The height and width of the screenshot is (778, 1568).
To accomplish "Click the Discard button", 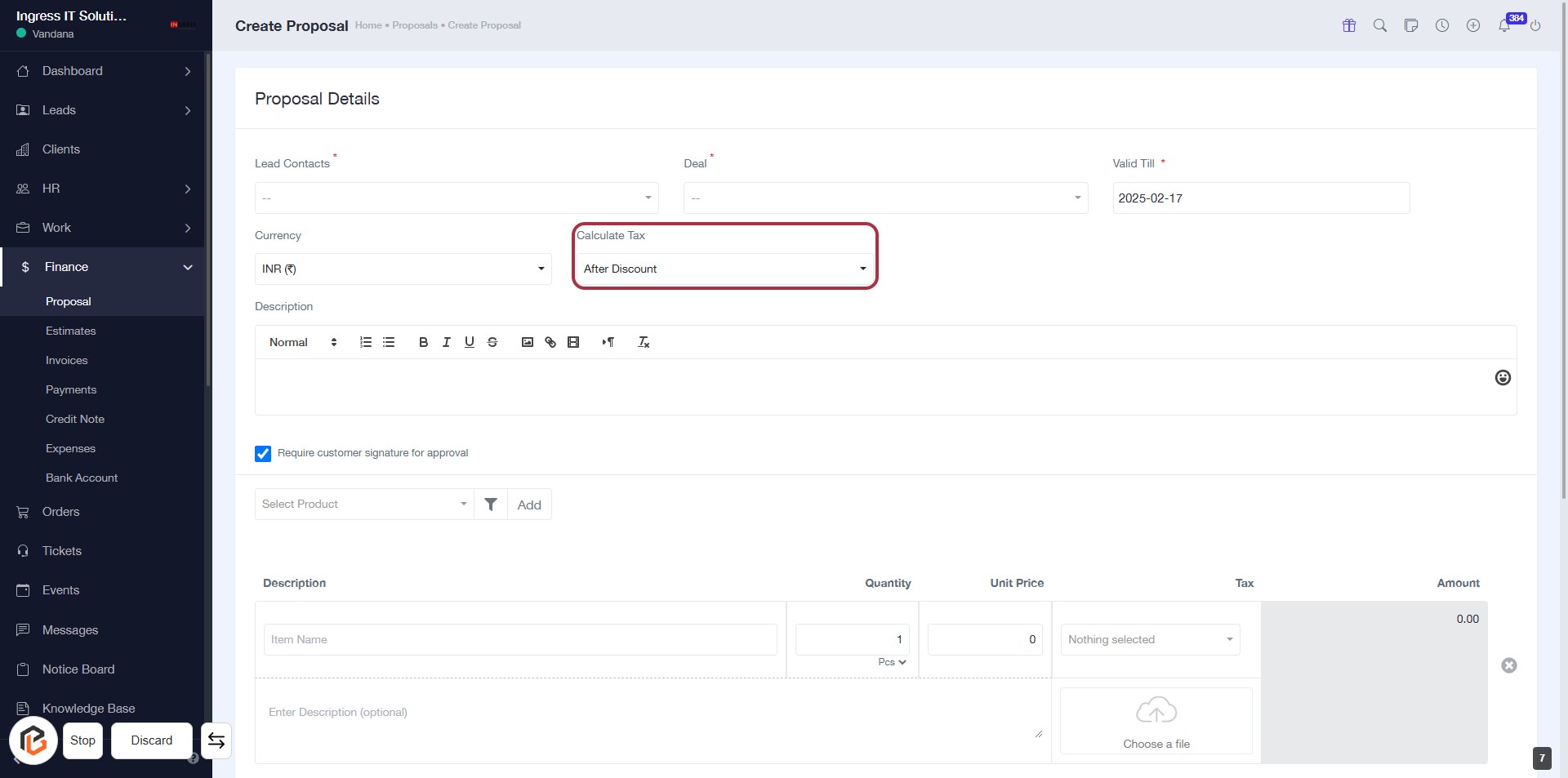I will coord(152,740).
